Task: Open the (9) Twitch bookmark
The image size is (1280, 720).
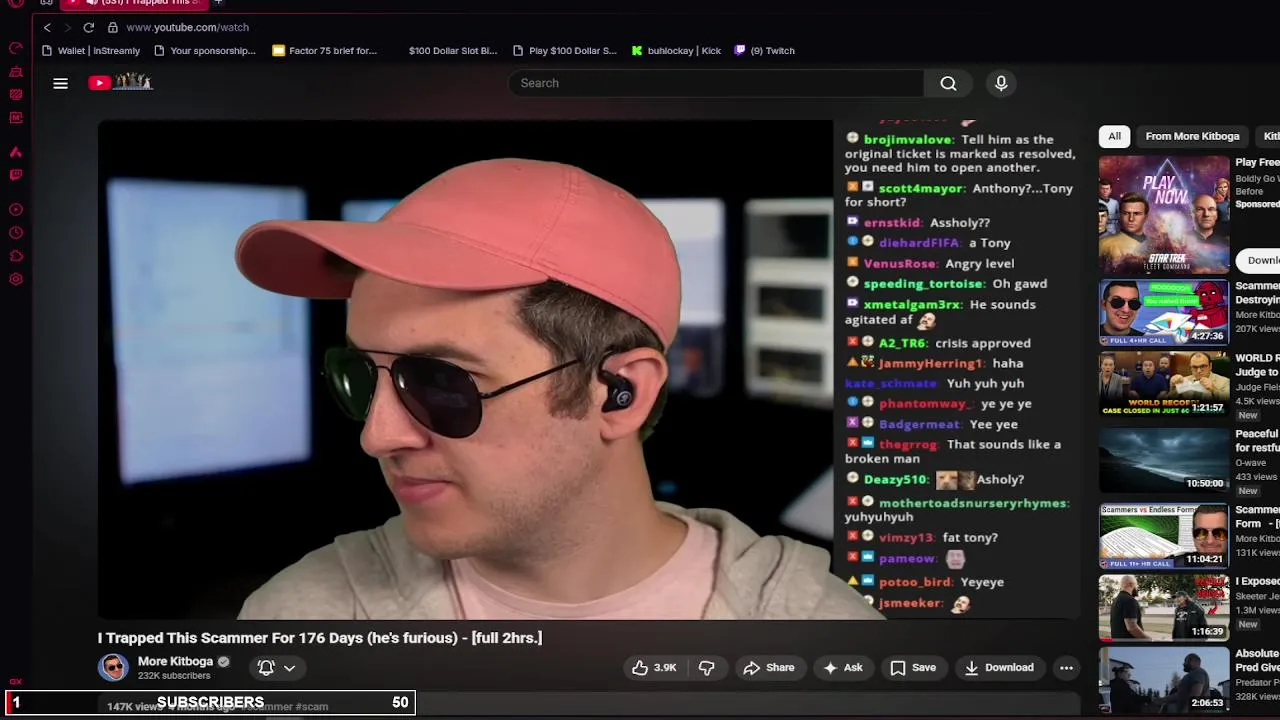Action: coord(764,50)
